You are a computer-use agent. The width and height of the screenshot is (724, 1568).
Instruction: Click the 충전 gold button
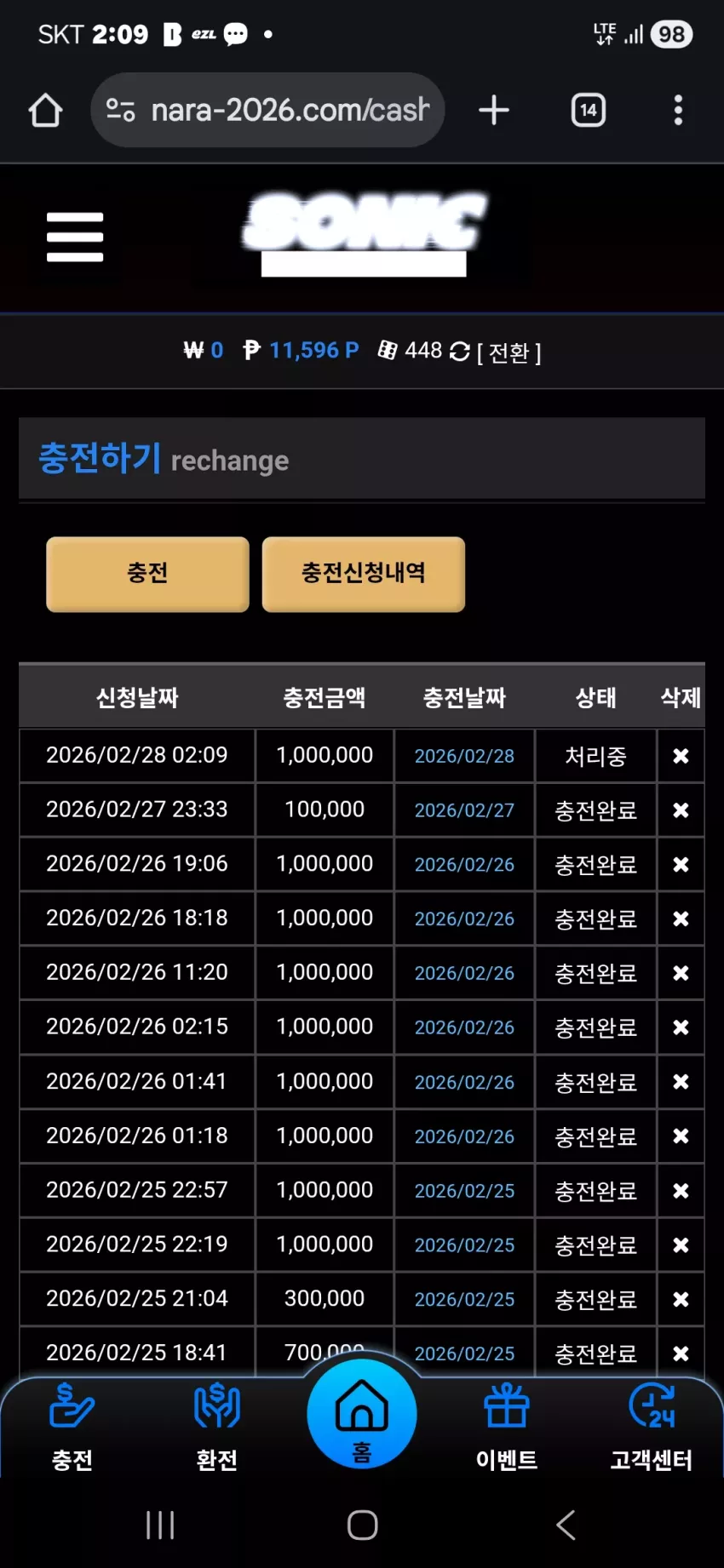(147, 574)
